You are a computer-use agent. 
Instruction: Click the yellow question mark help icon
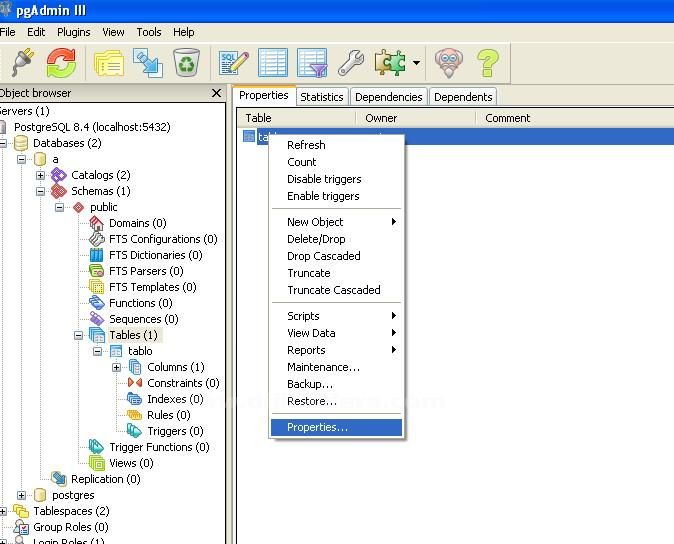click(x=488, y=63)
